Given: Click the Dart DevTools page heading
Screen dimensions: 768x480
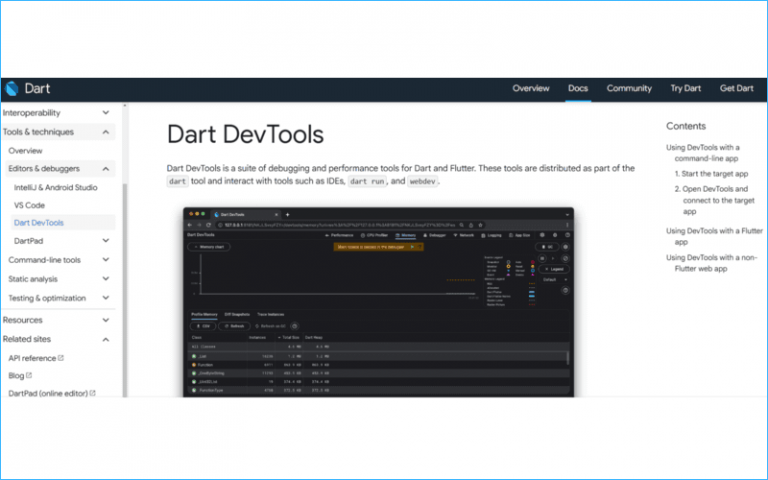Looking at the screenshot, I should pyautogui.click(x=245, y=134).
